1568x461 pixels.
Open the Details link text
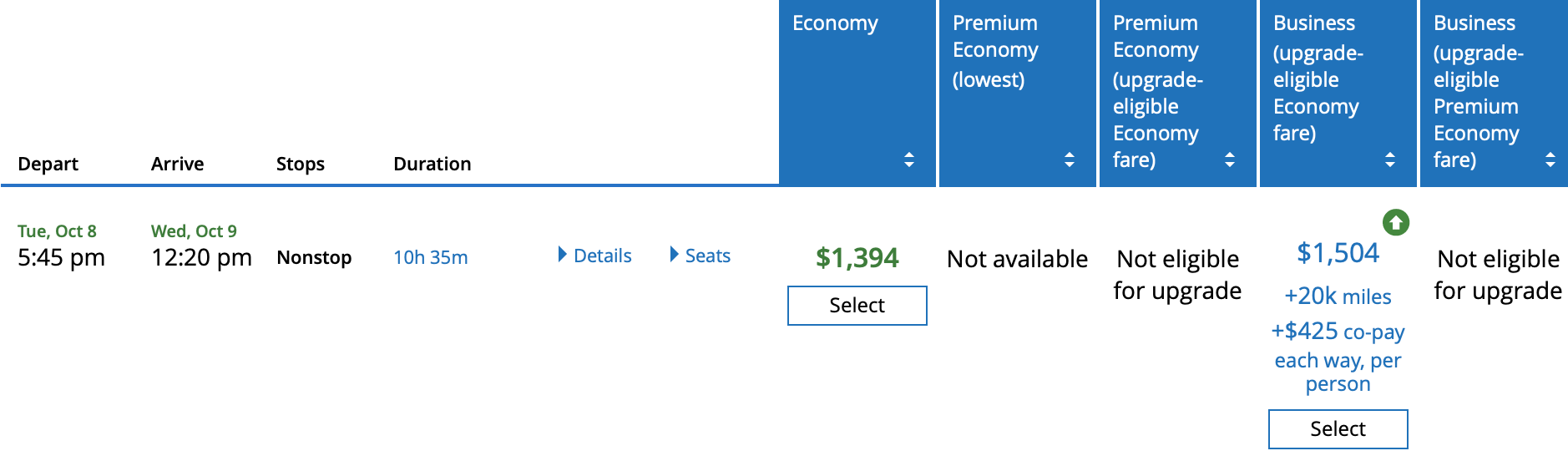click(603, 256)
